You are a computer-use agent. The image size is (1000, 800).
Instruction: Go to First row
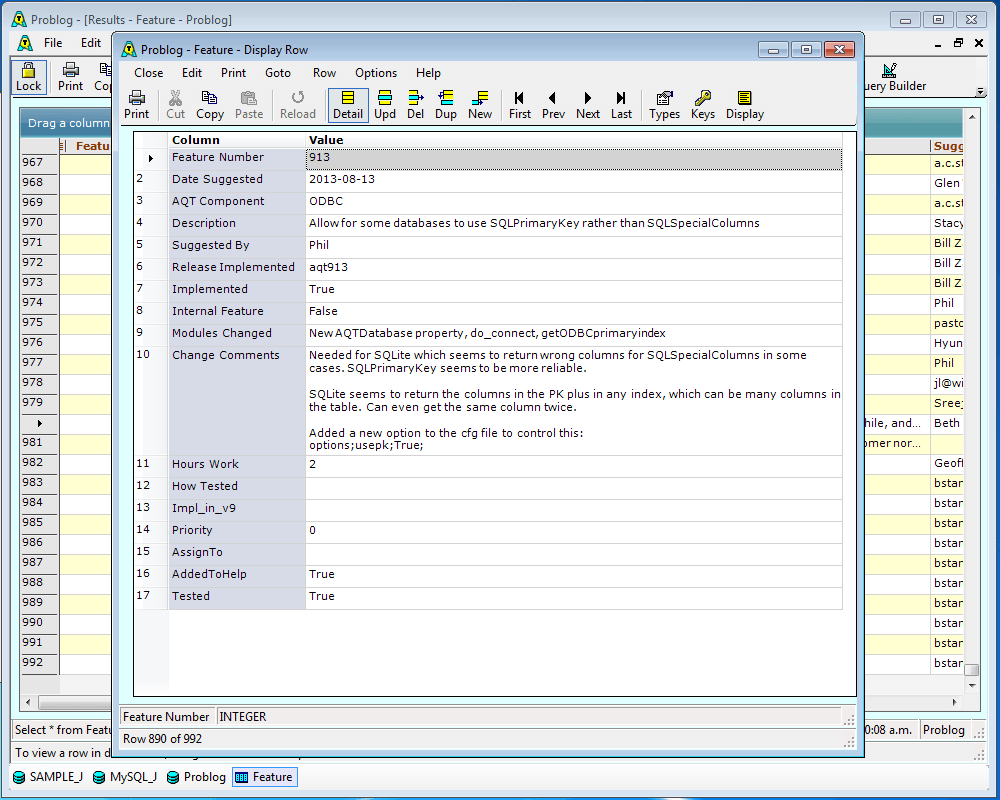pyautogui.click(x=519, y=105)
